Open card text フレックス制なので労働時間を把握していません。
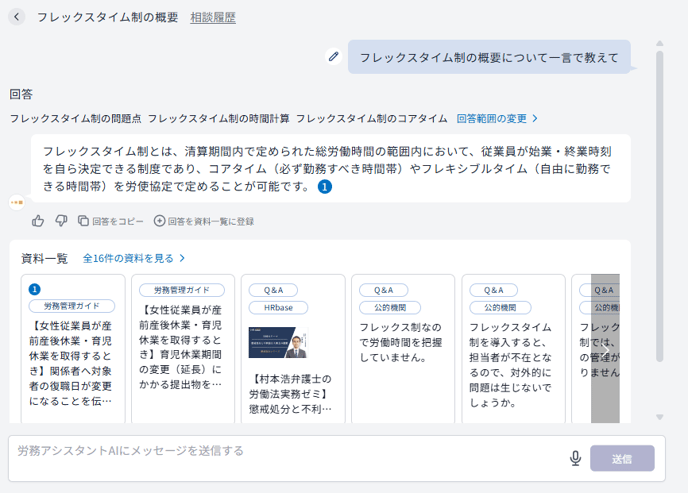This screenshot has width=688, height=493. [x=401, y=342]
